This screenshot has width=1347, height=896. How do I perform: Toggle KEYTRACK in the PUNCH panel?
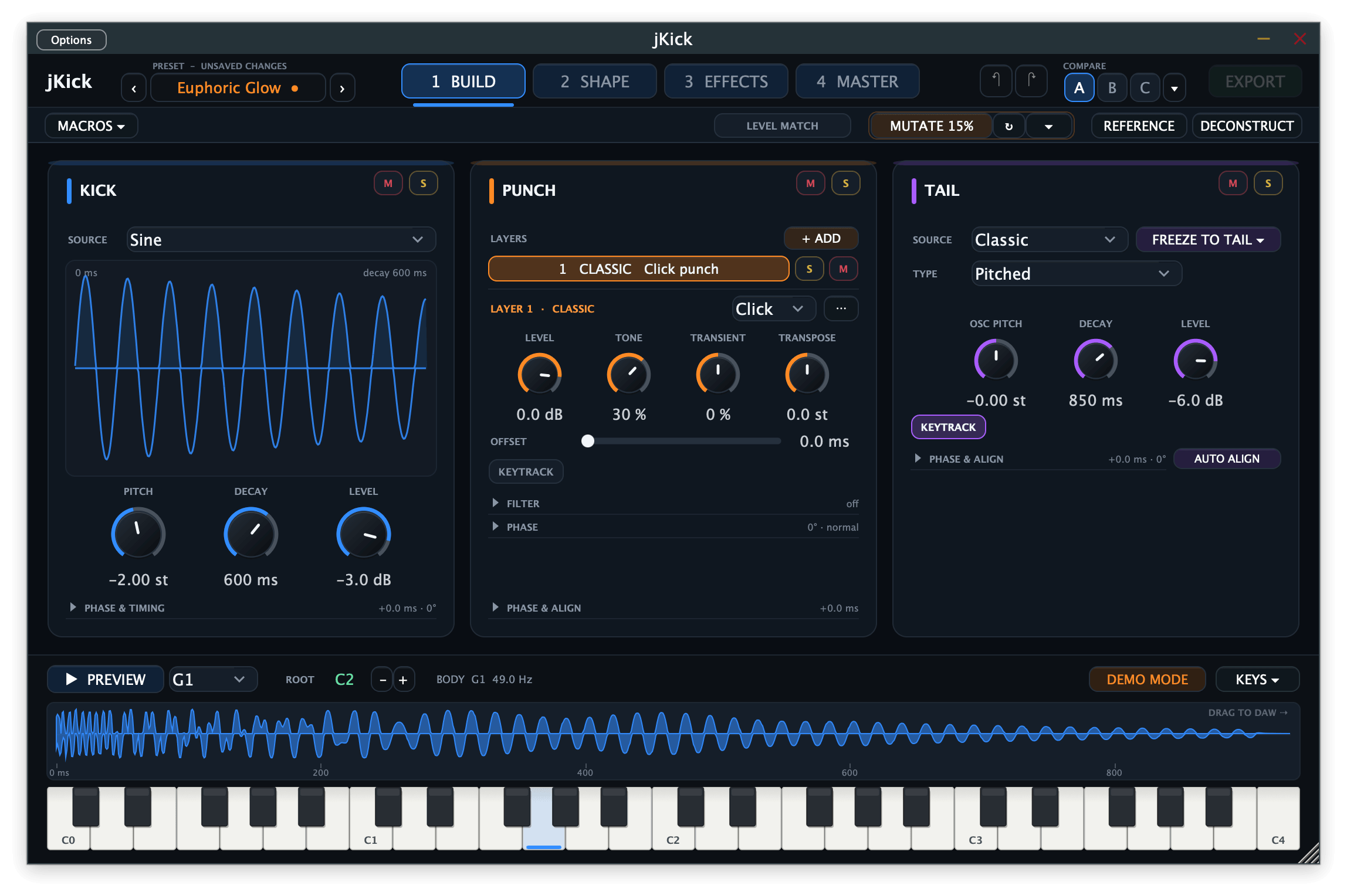pos(526,471)
